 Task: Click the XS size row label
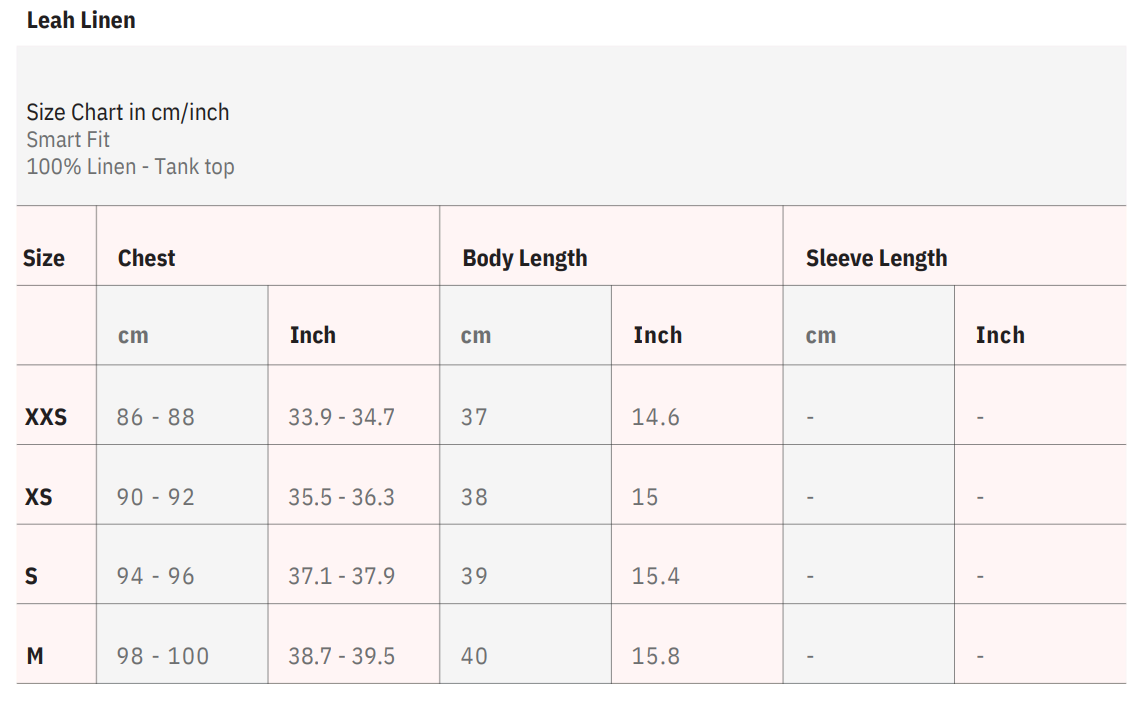pos(39,497)
